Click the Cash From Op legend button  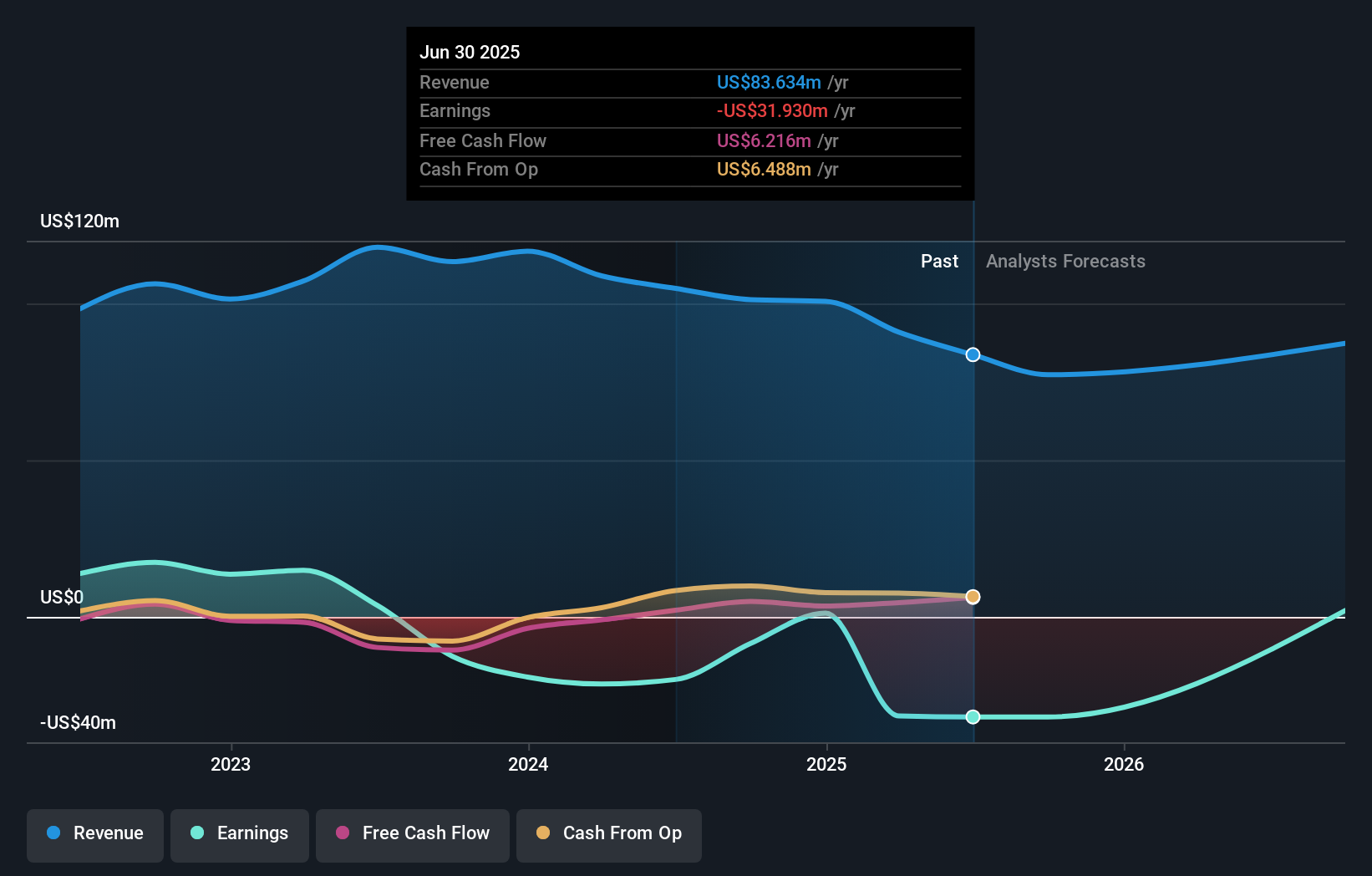608,833
